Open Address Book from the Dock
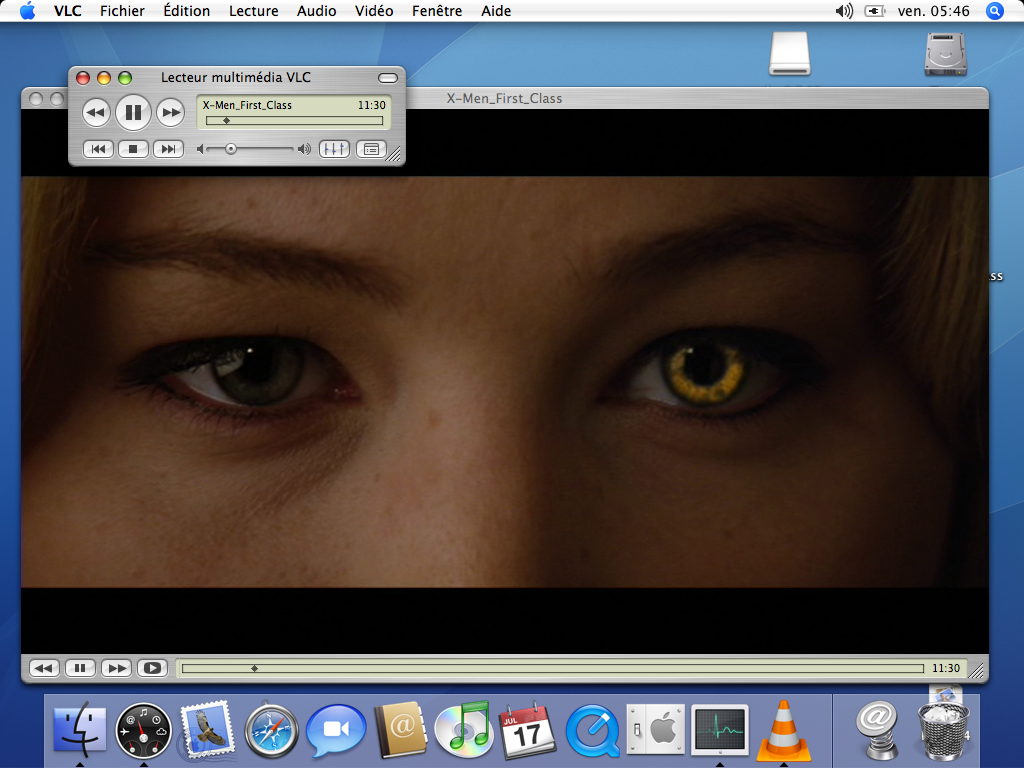 [400, 729]
